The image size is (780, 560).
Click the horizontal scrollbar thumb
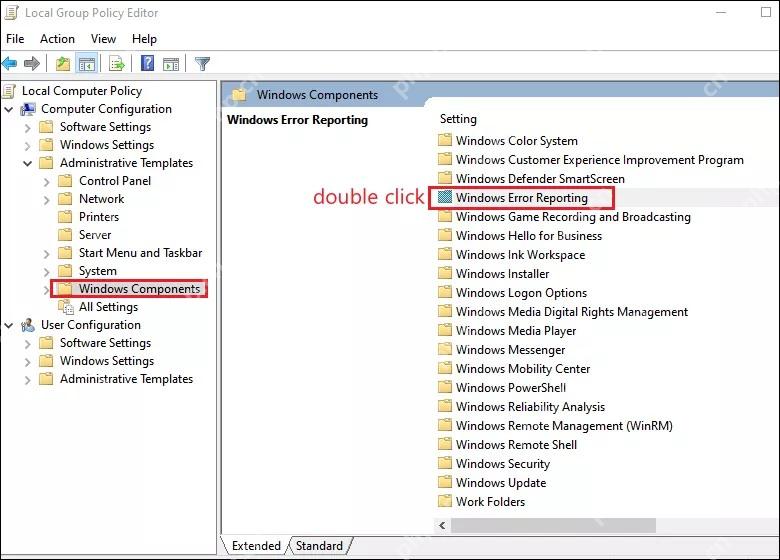553,525
